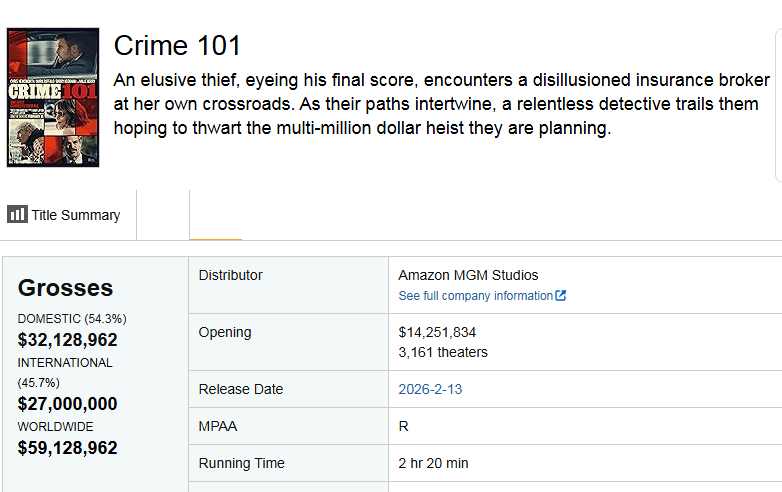Click the Title Summary bar chart icon
782x492 pixels.
coord(17,214)
